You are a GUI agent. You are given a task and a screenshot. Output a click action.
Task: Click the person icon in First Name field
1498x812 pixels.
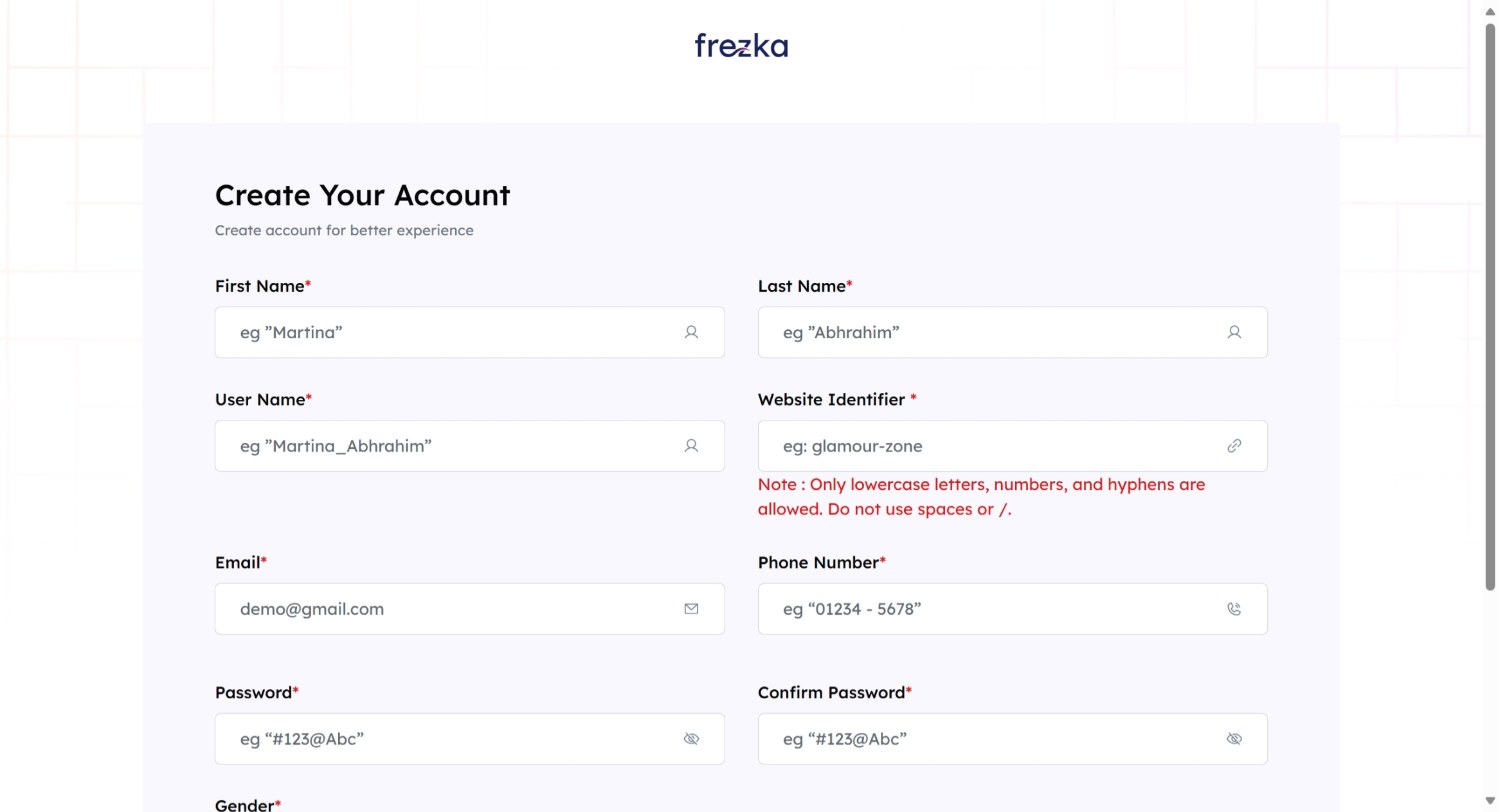(691, 332)
